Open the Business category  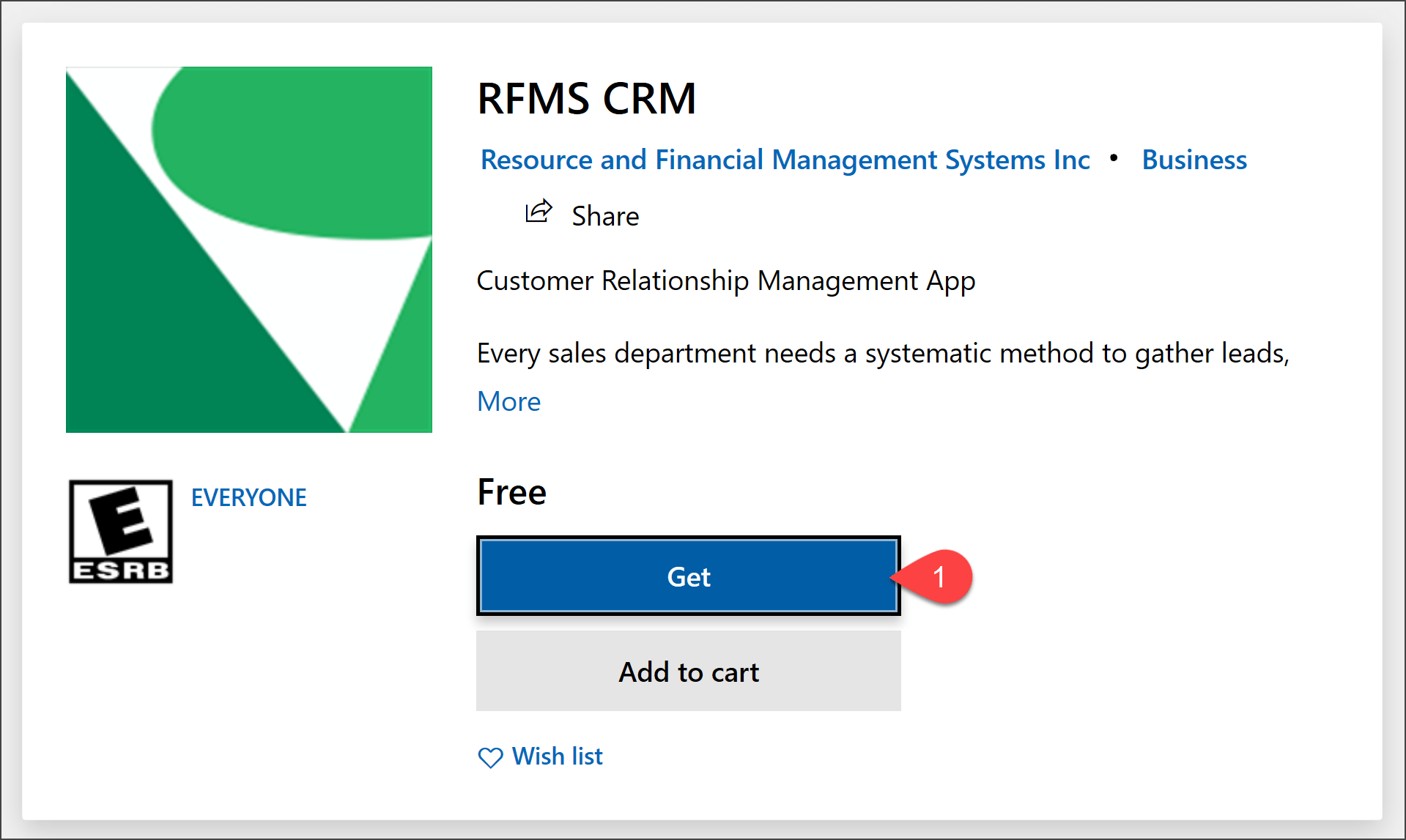tap(1194, 160)
